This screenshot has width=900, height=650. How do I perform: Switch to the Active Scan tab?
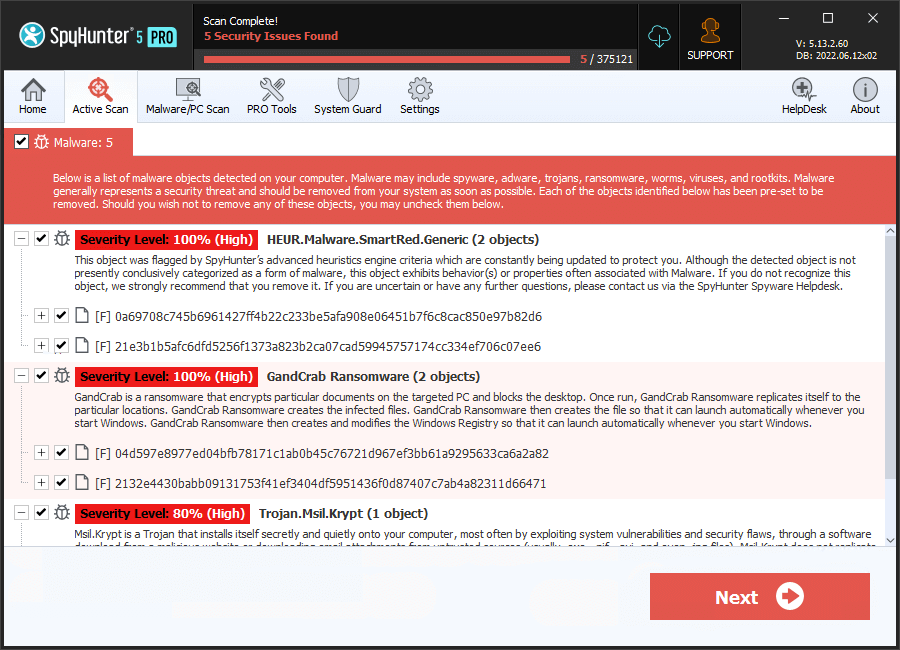(100, 96)
